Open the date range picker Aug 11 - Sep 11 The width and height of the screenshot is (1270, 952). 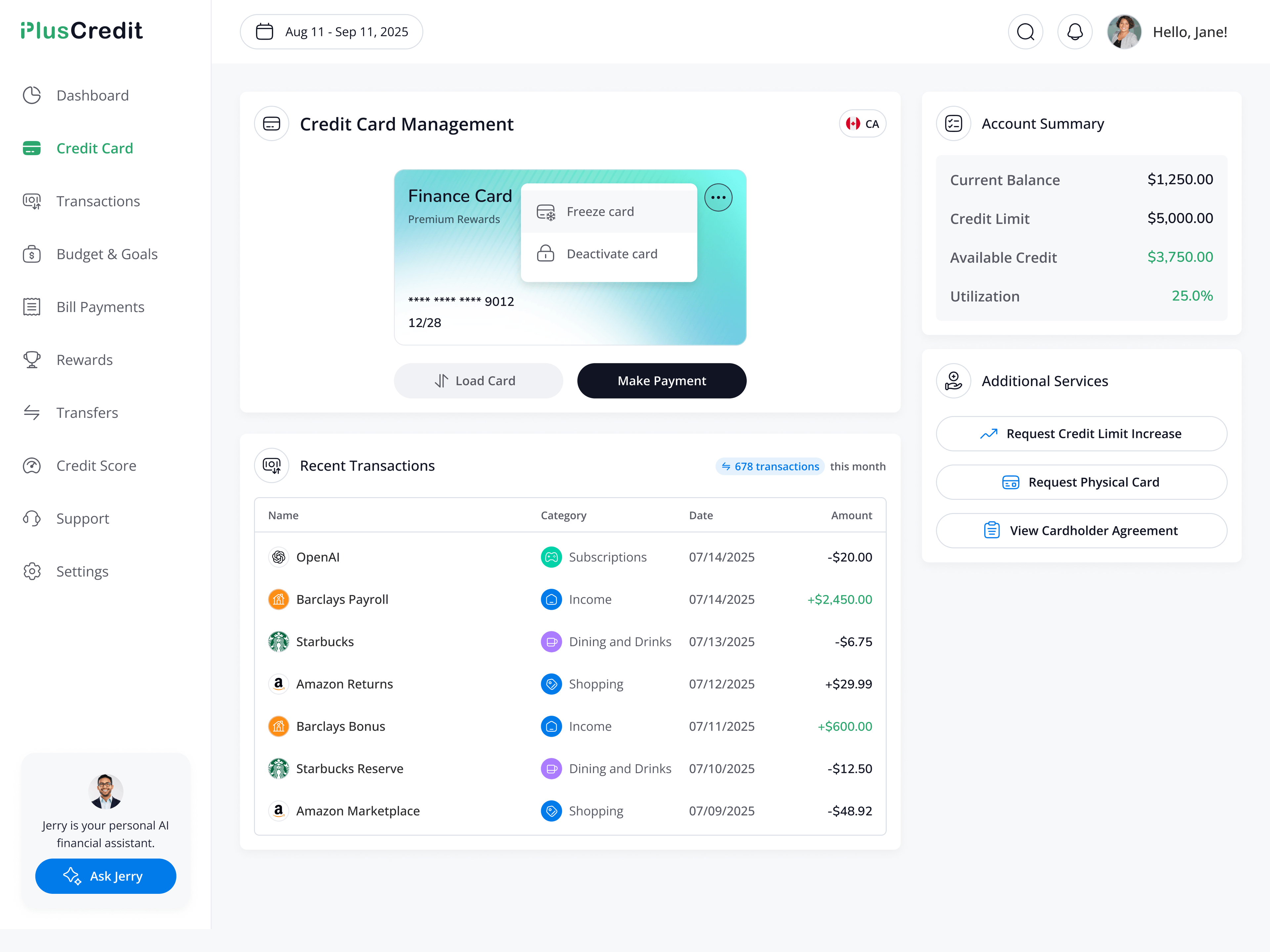(331, 32)
